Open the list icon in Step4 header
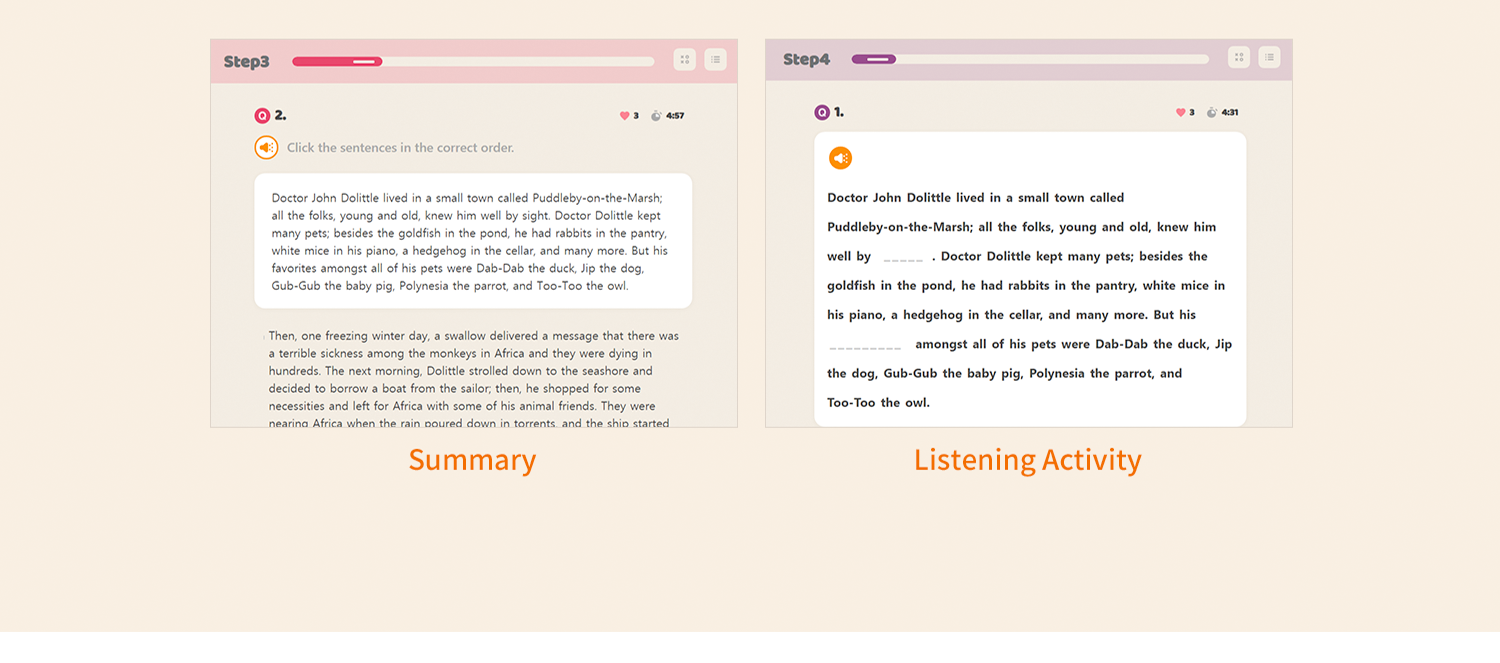Viewport: 1500px width, 663px height. coord(1269,58)
